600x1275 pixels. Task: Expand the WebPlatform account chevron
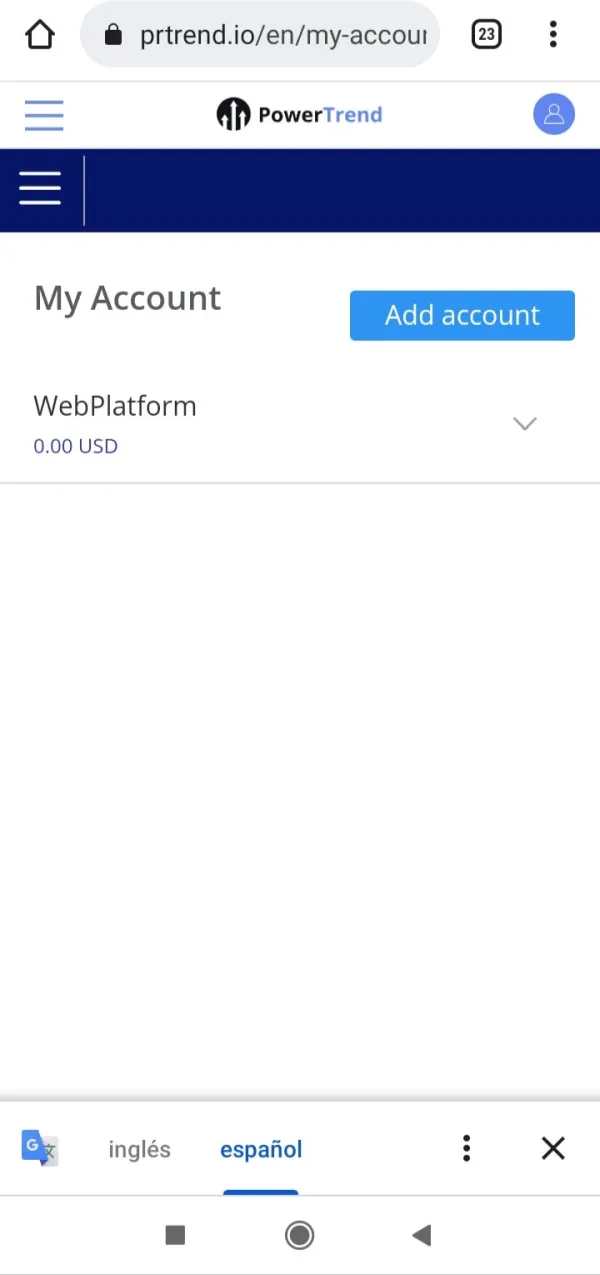pyautogui.click(x=524, y=424)
